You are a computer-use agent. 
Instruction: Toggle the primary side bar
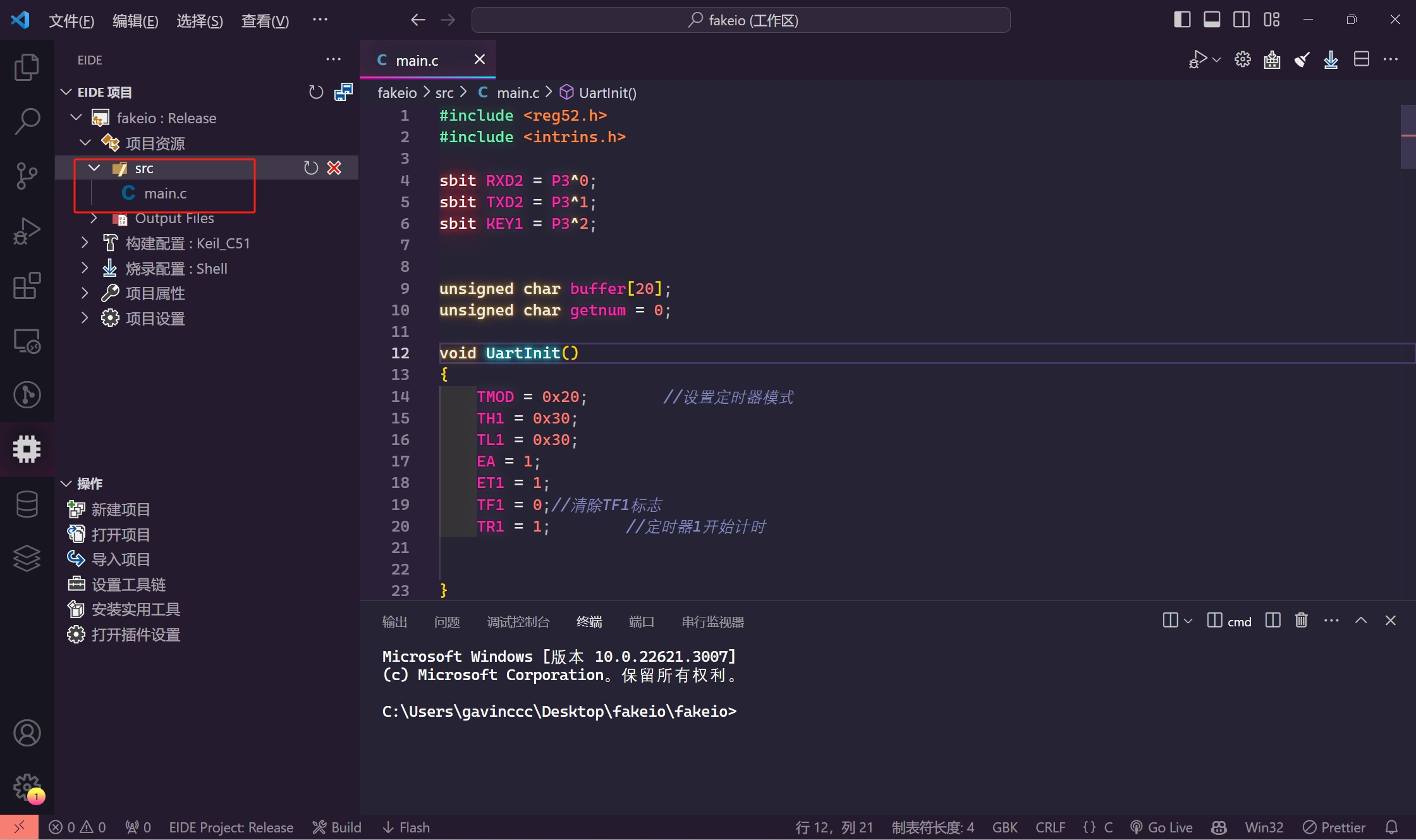pyautogui.click(x=1182, y=20)
